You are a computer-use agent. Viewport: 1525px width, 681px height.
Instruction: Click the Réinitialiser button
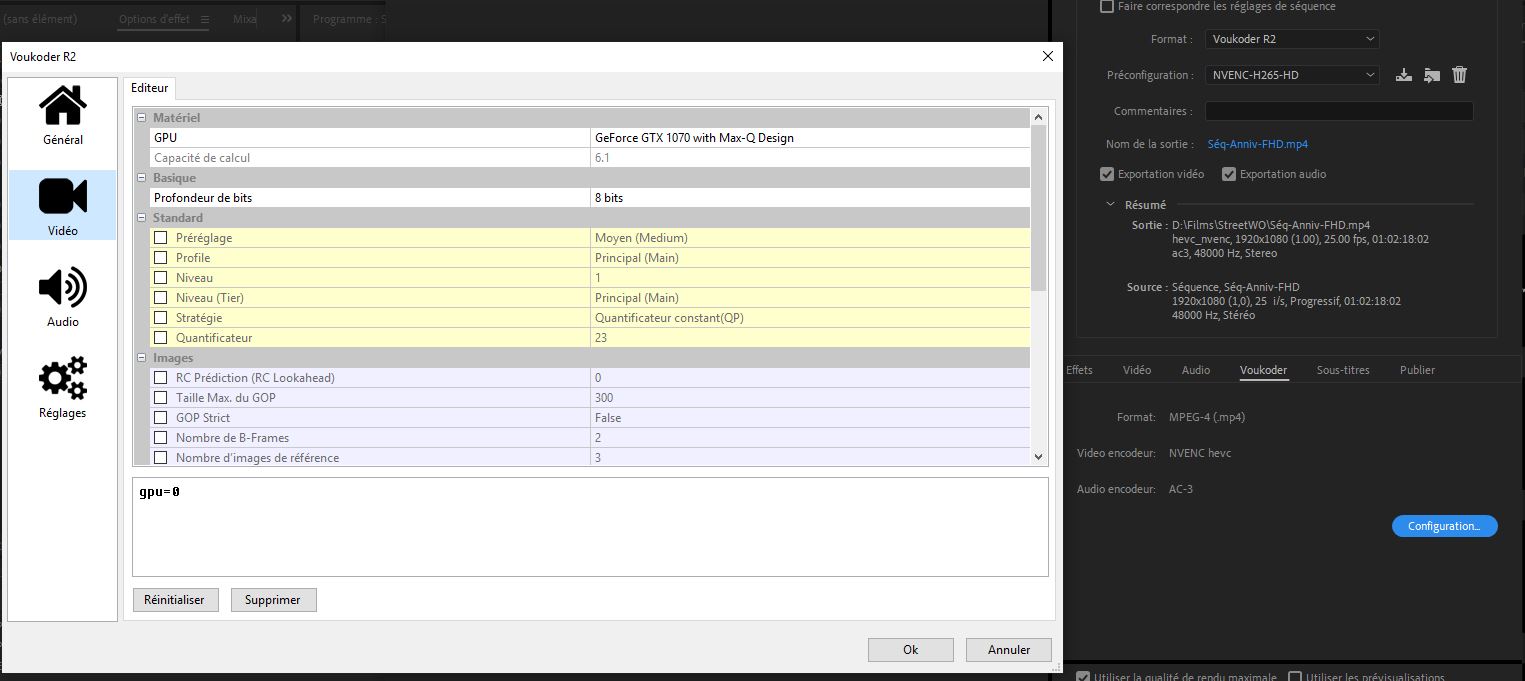(175, 600)
